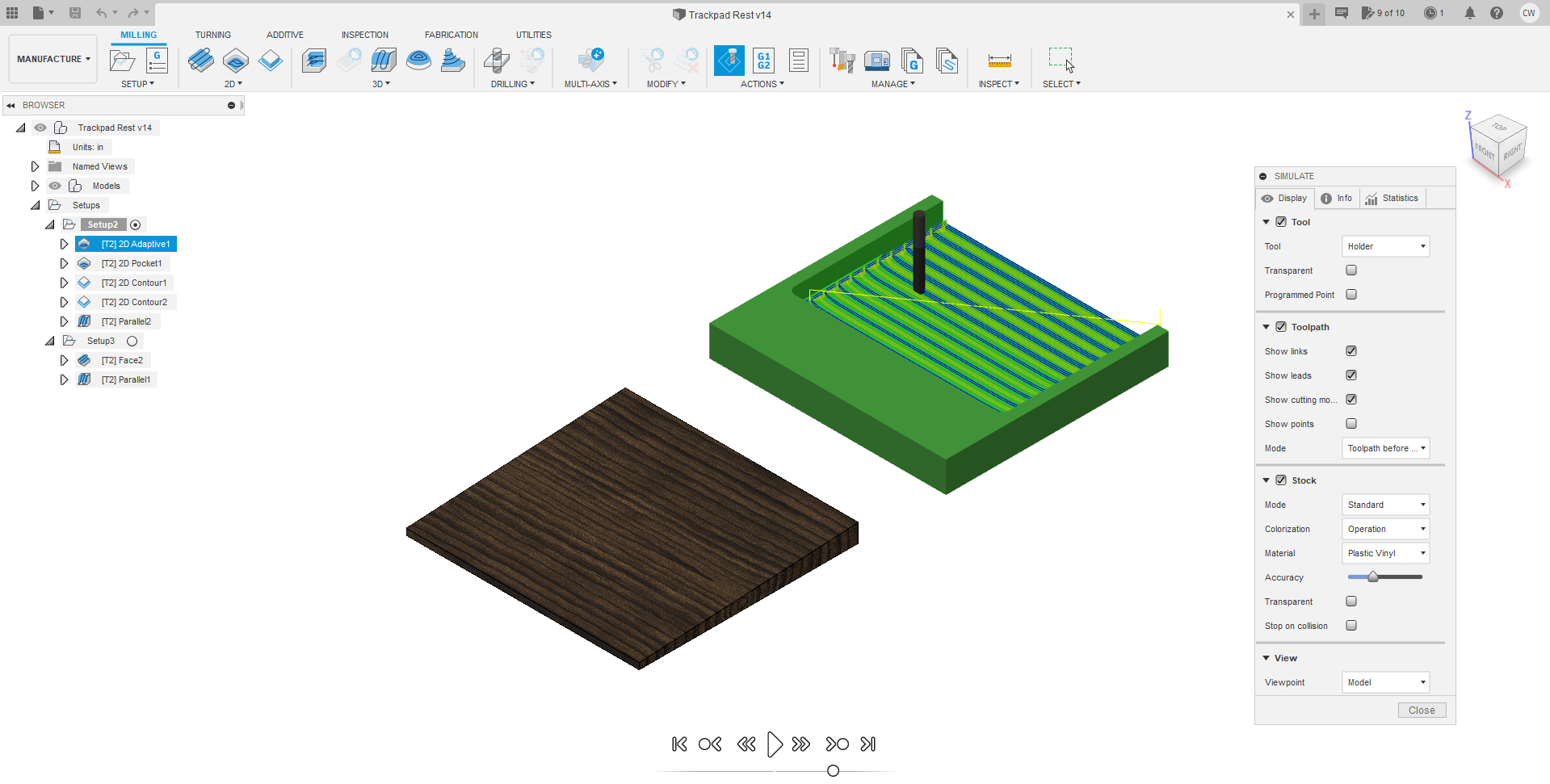Viewport: 1550px width, 784px height.
Task: Open the MANUFACTURE workspace switcher
Action: [52, 58]
